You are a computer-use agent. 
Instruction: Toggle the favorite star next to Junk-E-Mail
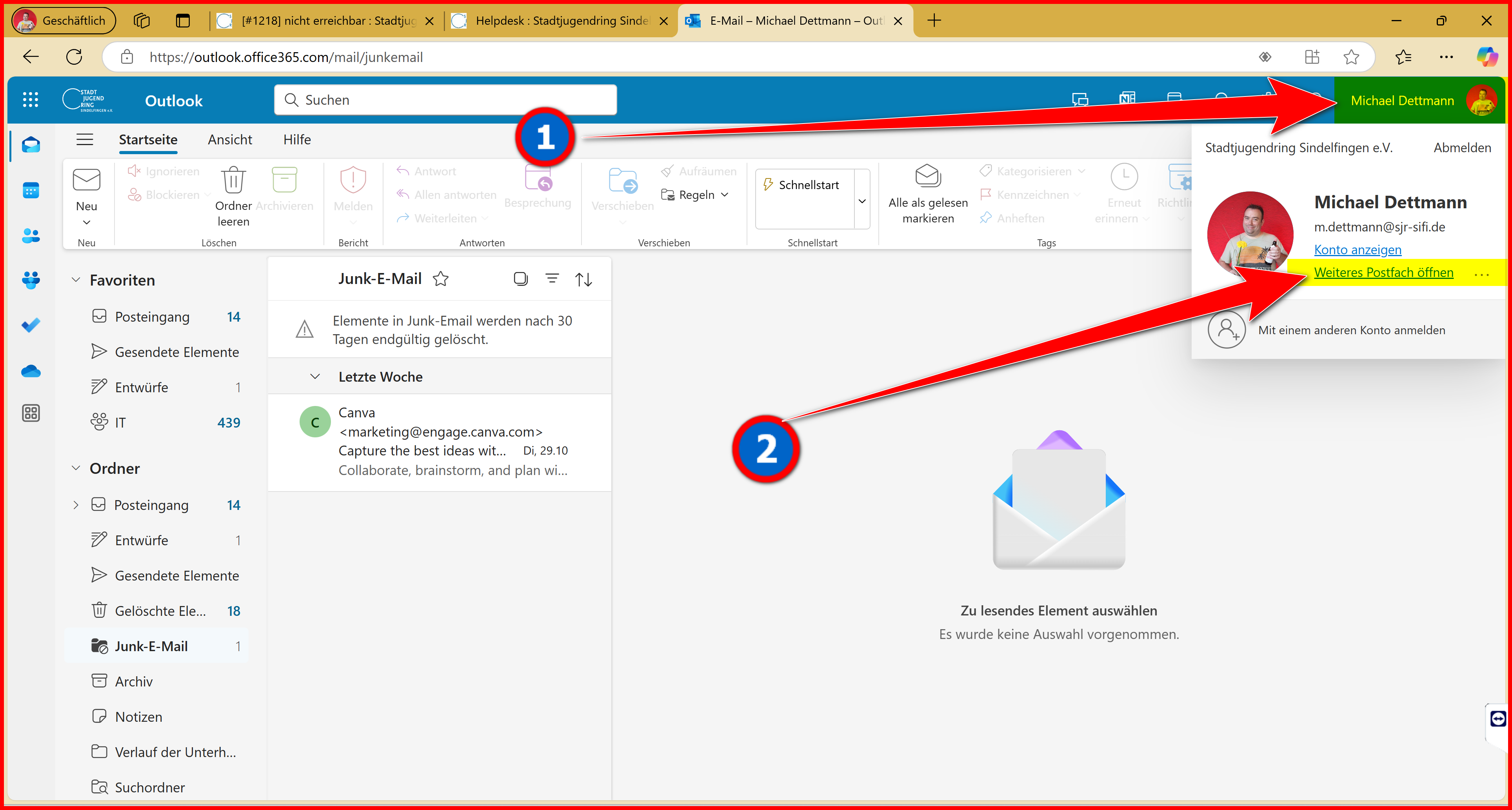(x=440, y=279)
